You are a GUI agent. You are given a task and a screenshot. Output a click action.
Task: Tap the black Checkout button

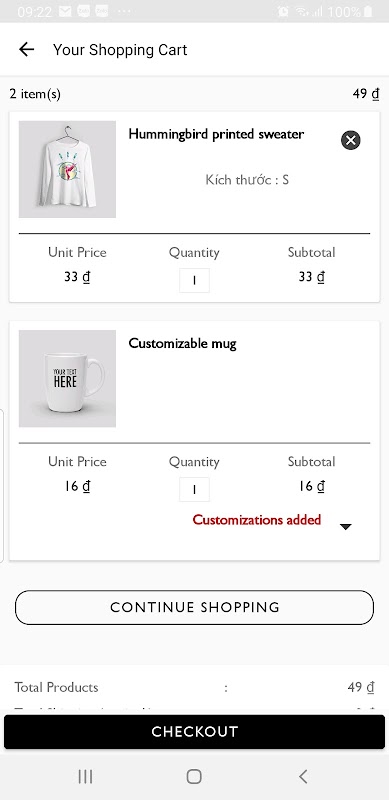[x=194, y=732]
